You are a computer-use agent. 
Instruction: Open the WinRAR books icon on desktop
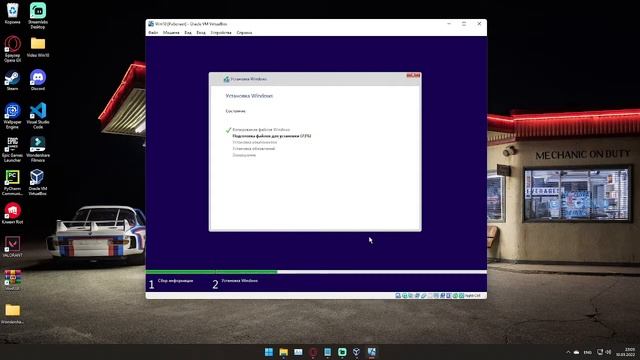tap(12, 280)
